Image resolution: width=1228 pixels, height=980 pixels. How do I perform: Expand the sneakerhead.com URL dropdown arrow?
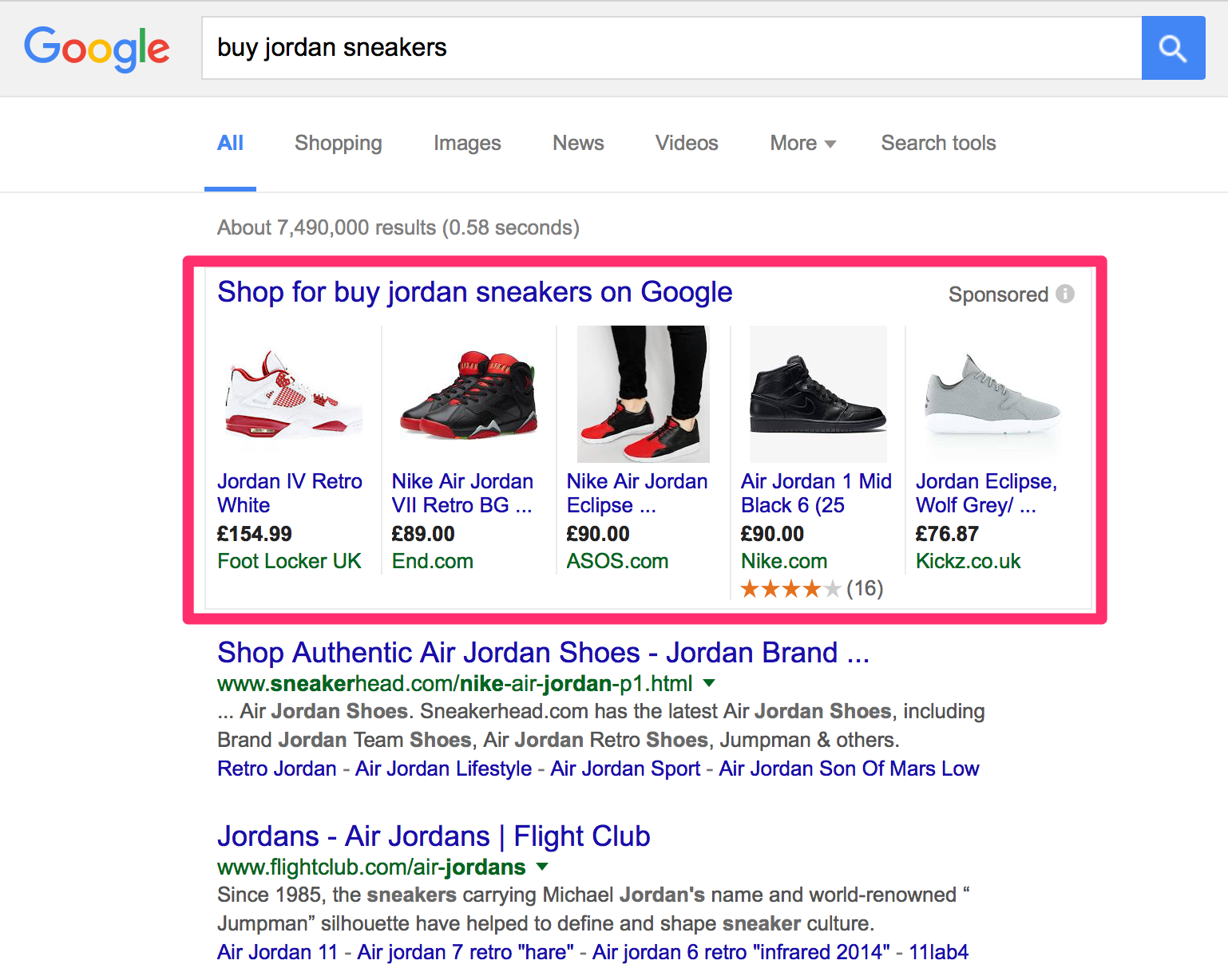709,683
